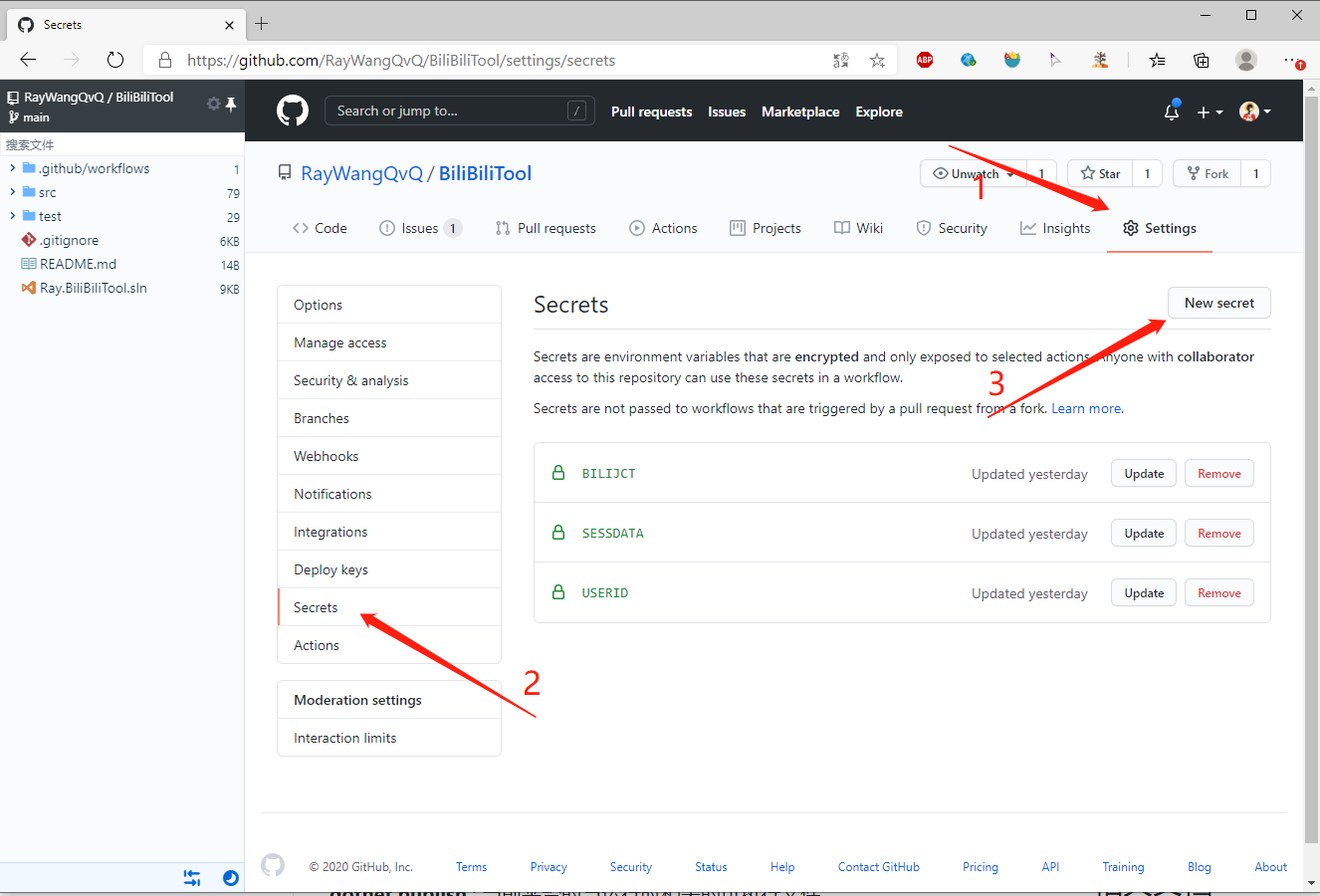Image resolution: width=1320 pixels, height=896 pixels.
Task: Click the browser profile avatar
Action: click(1246, 60)
